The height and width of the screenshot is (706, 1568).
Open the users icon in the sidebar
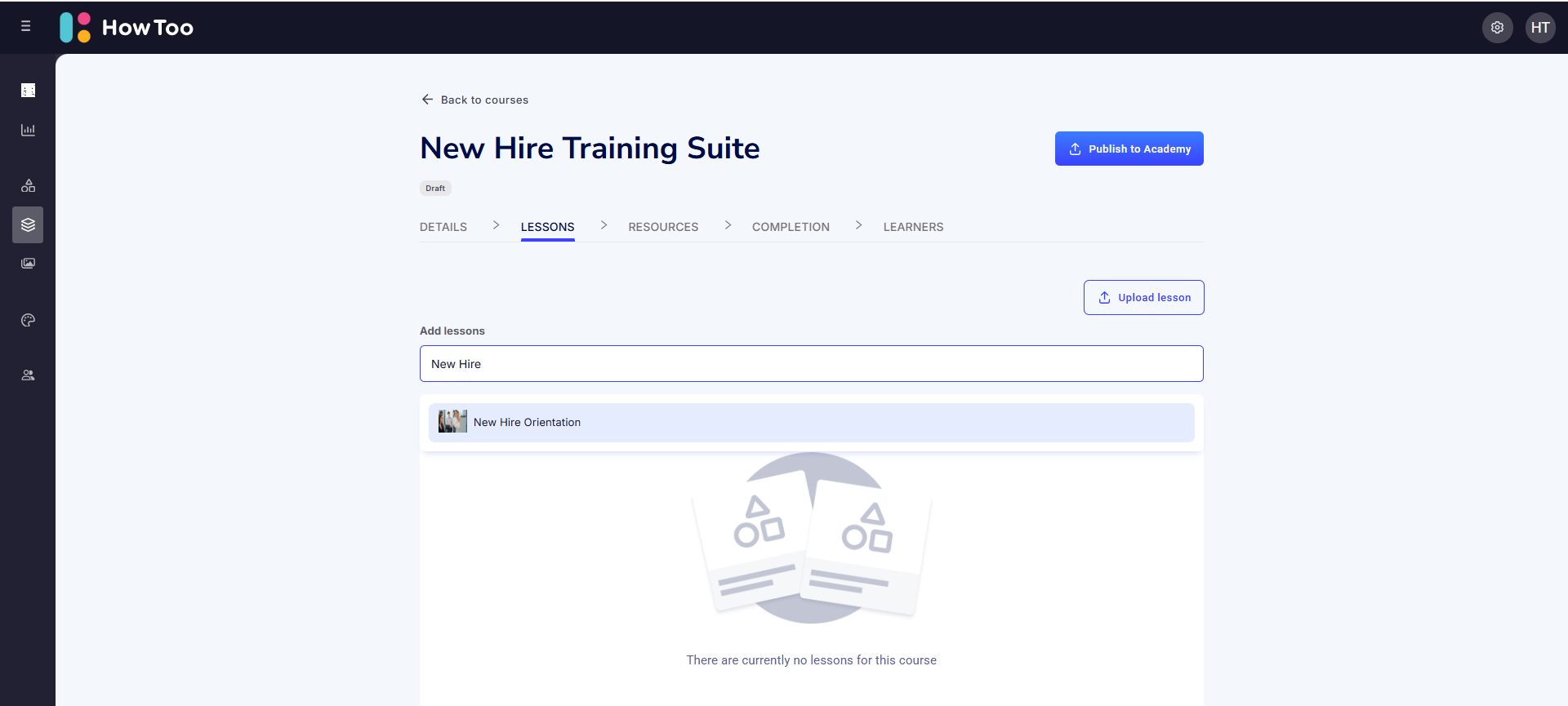(x=28, y=375)
